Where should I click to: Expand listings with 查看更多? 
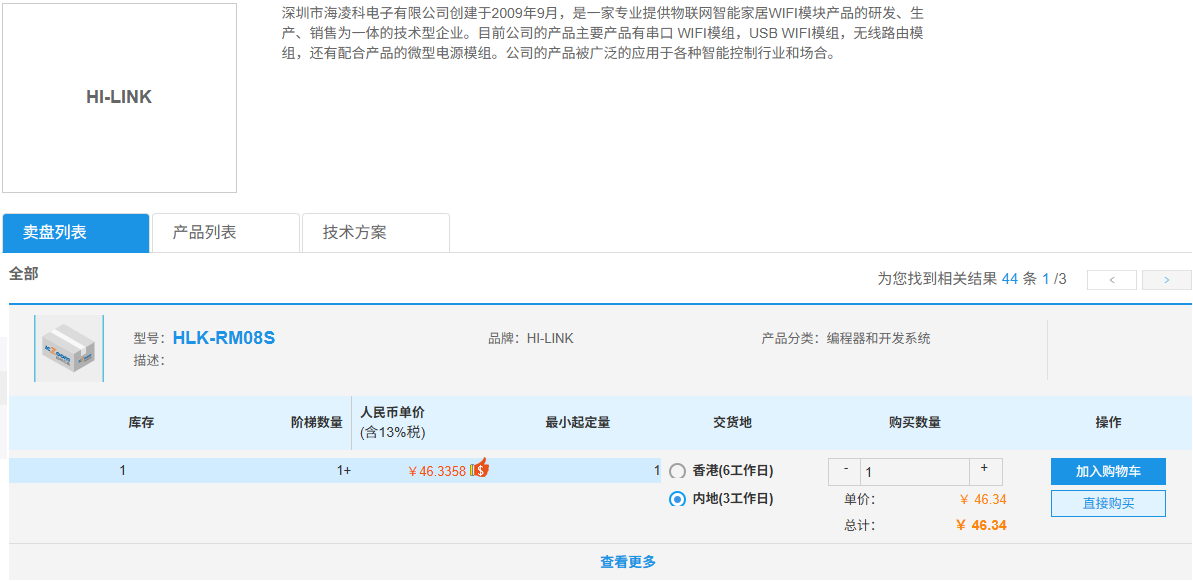tap(628, 562)
